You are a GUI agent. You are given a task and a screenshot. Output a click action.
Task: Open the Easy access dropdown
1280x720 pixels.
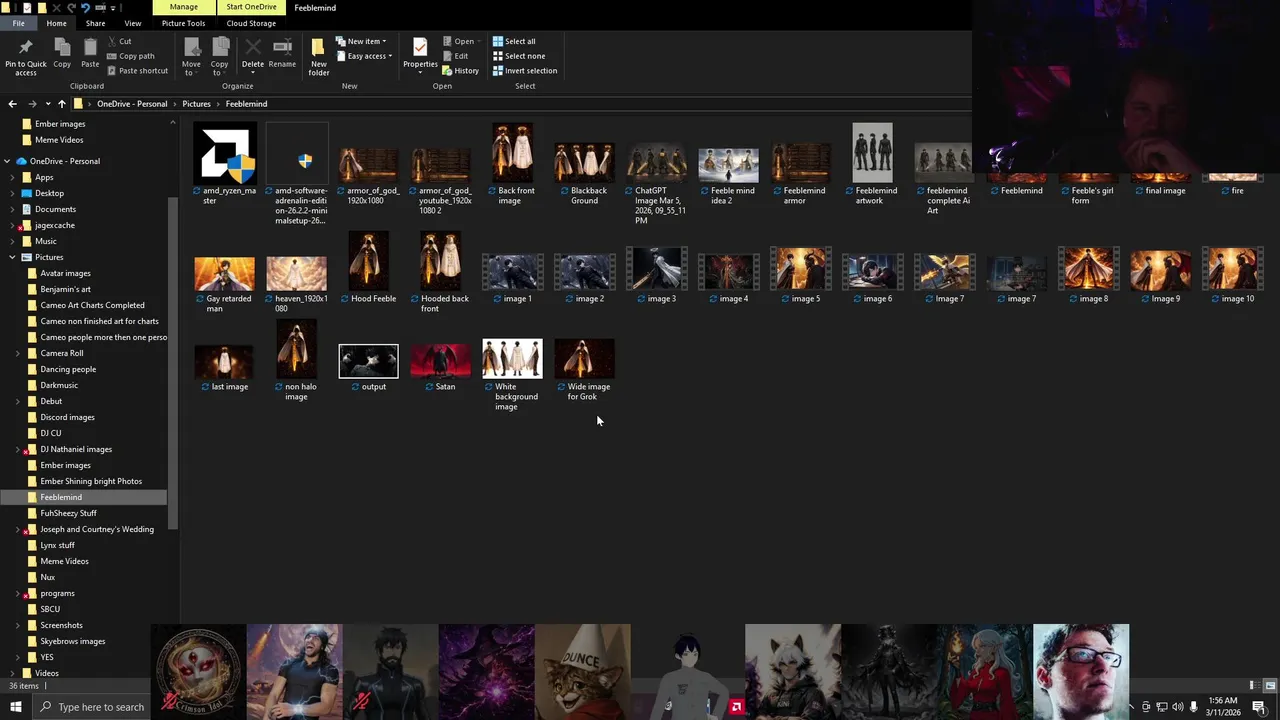pyautogui.click(x=364, y=56)
